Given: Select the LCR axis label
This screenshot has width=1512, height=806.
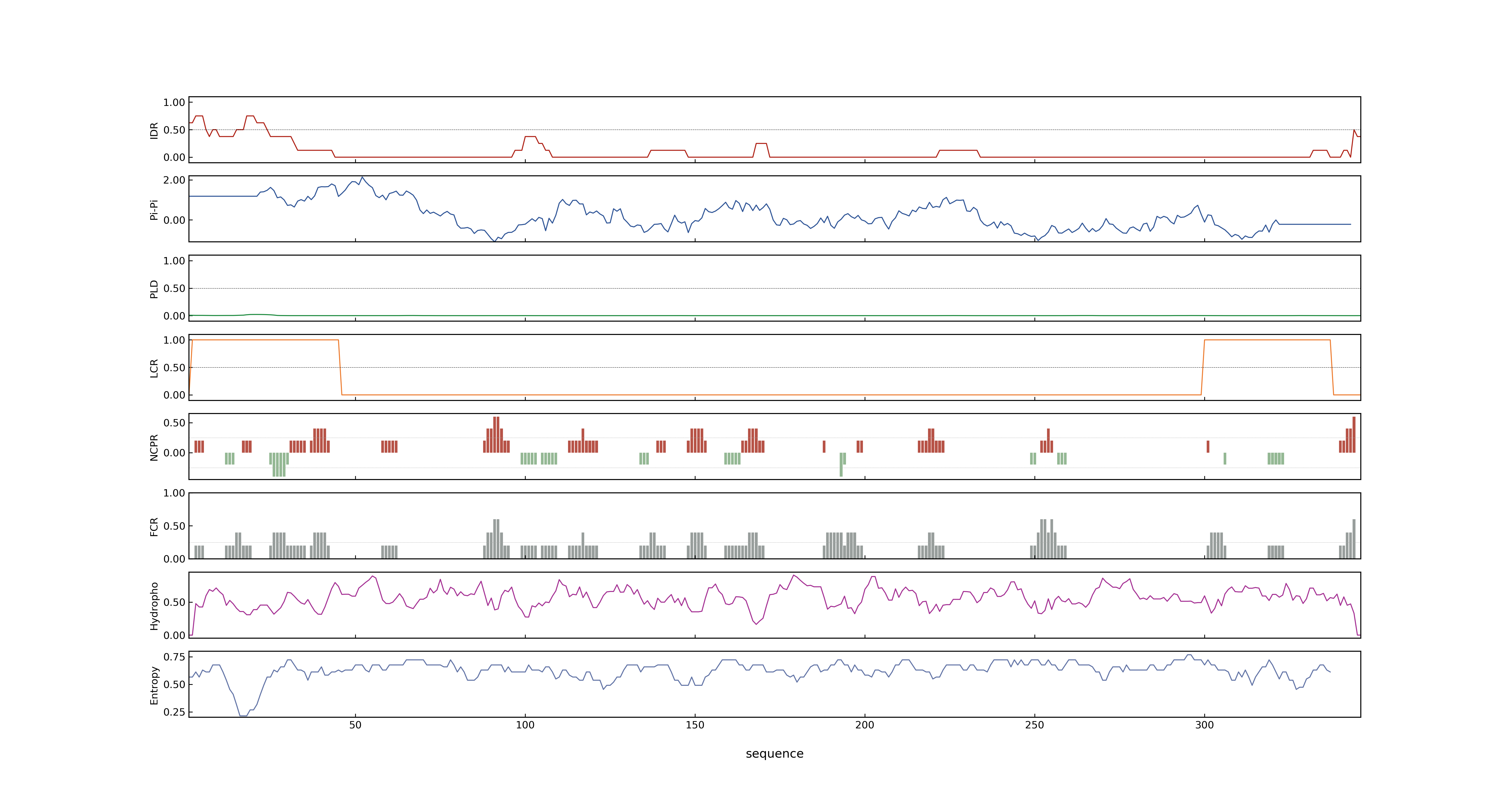Looking at the screenshot, I should coord(154,368).
